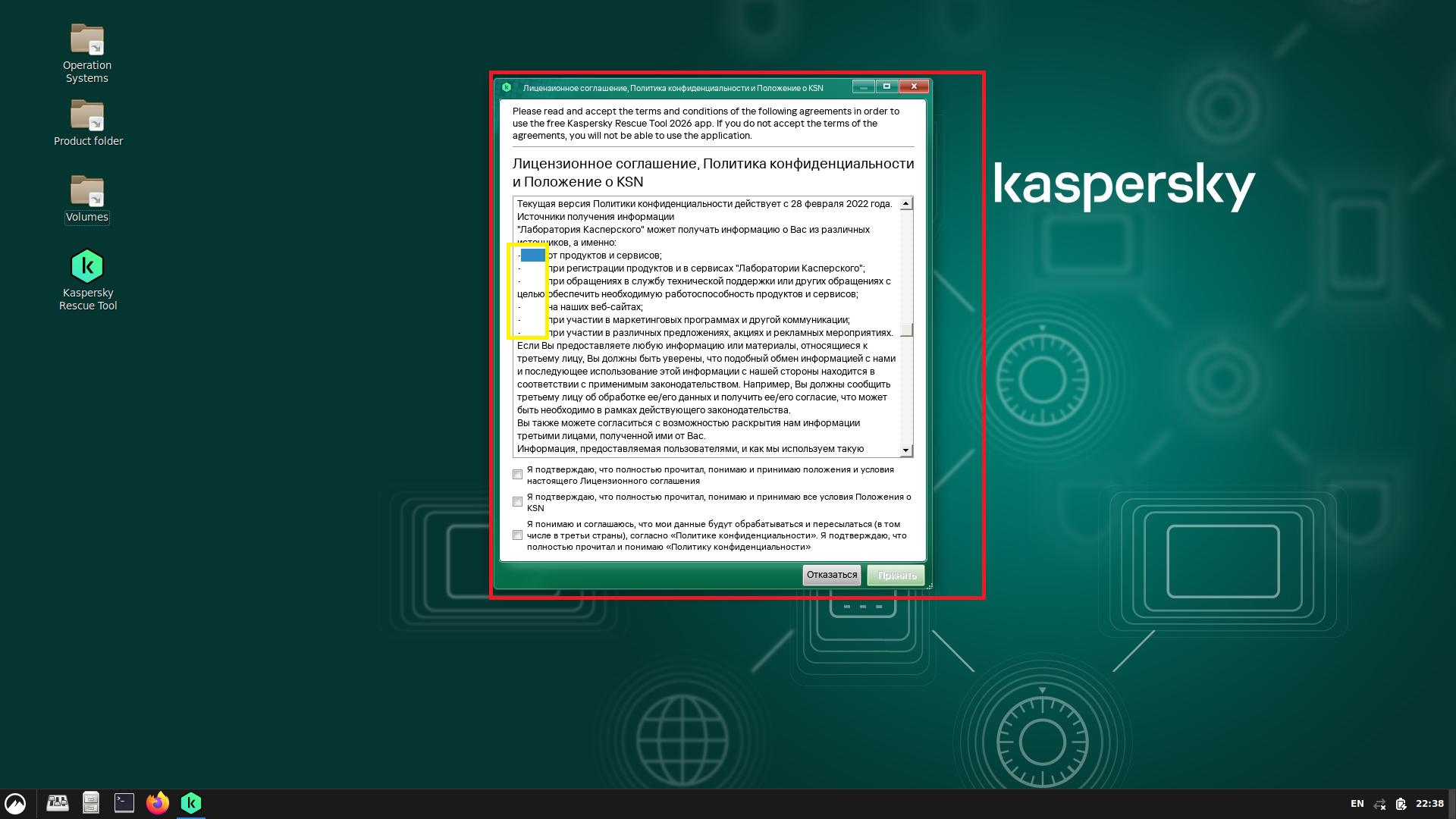1456x819 pixels.
Task: Click the show desktop strip at taskbar edge
Action: point(1452,804)
